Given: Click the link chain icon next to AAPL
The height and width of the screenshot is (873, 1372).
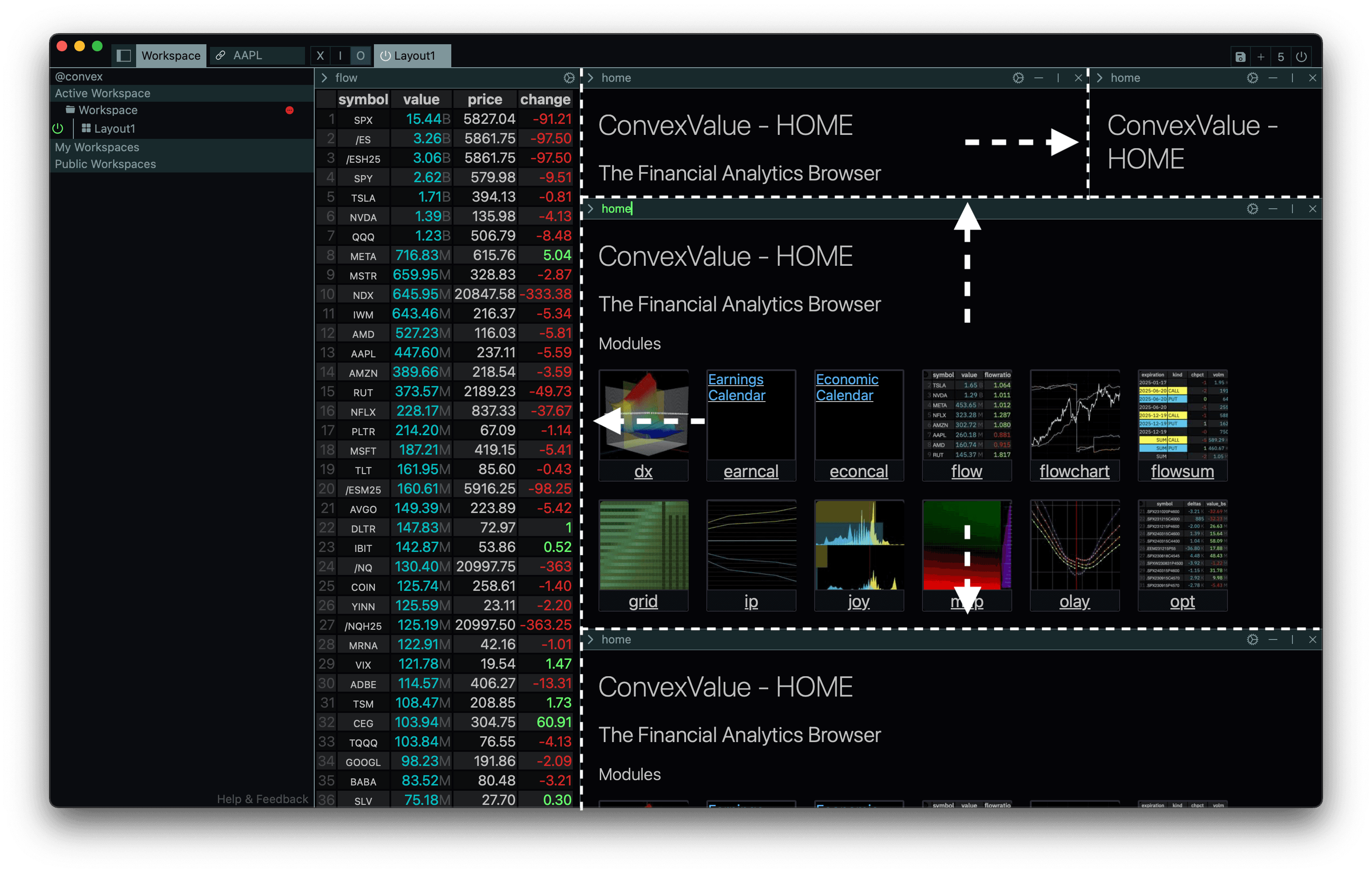Looking at the screenshot, I should coord(220,55).
